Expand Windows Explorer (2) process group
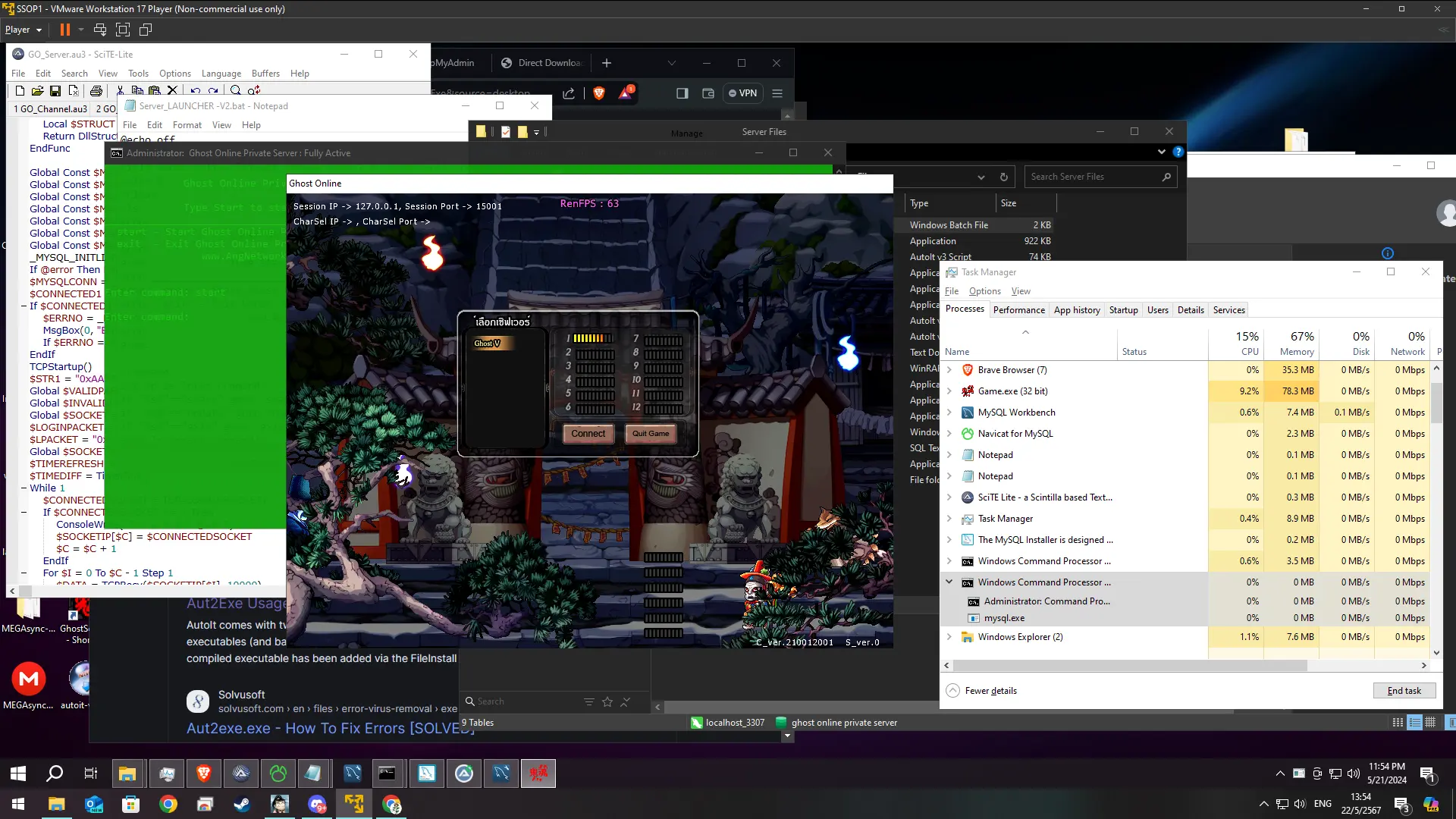 [x=949, y=637]
